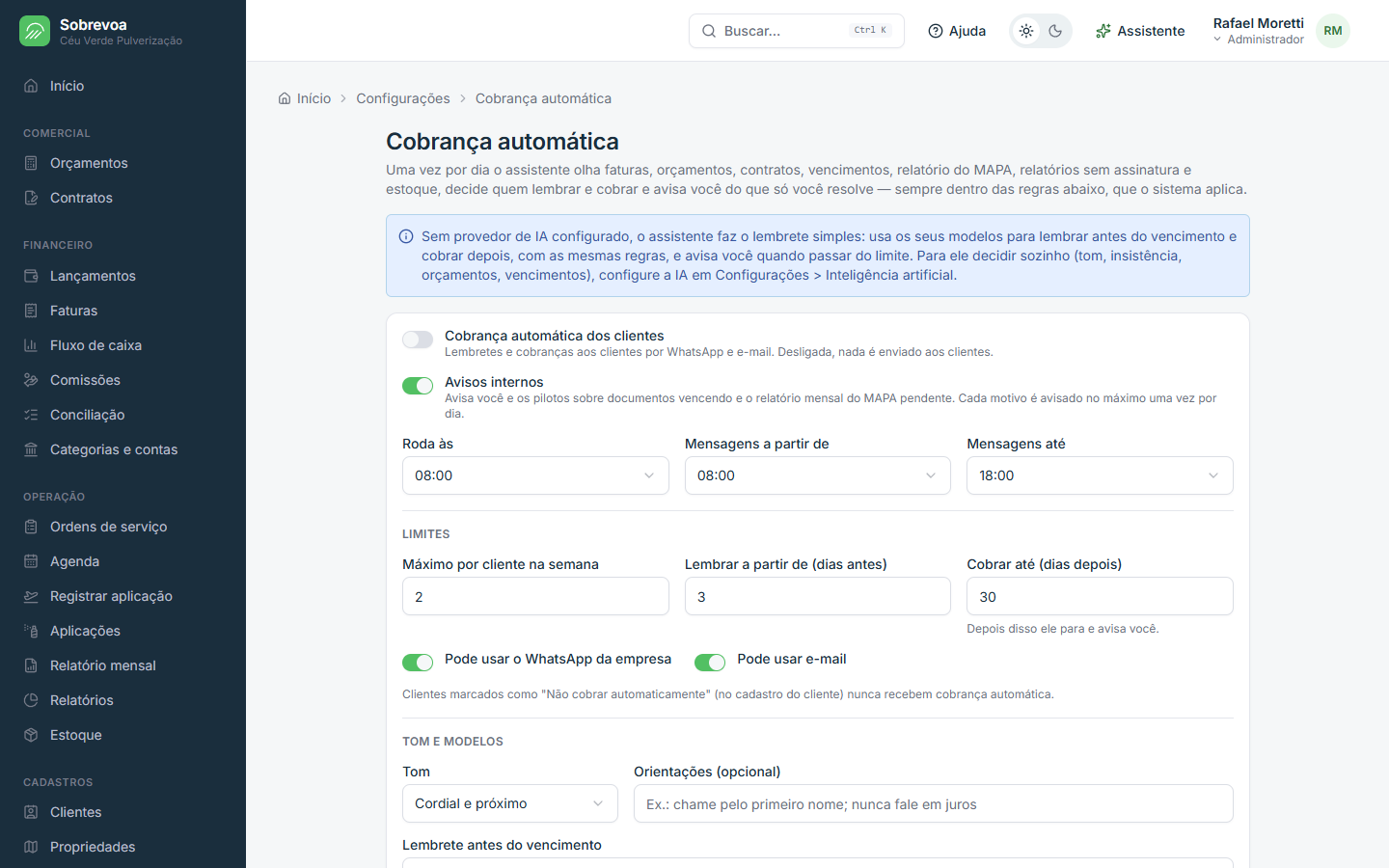Click the Contratos sidebar icon
This screenshot has height=868, width=1389.
(31, 198)
